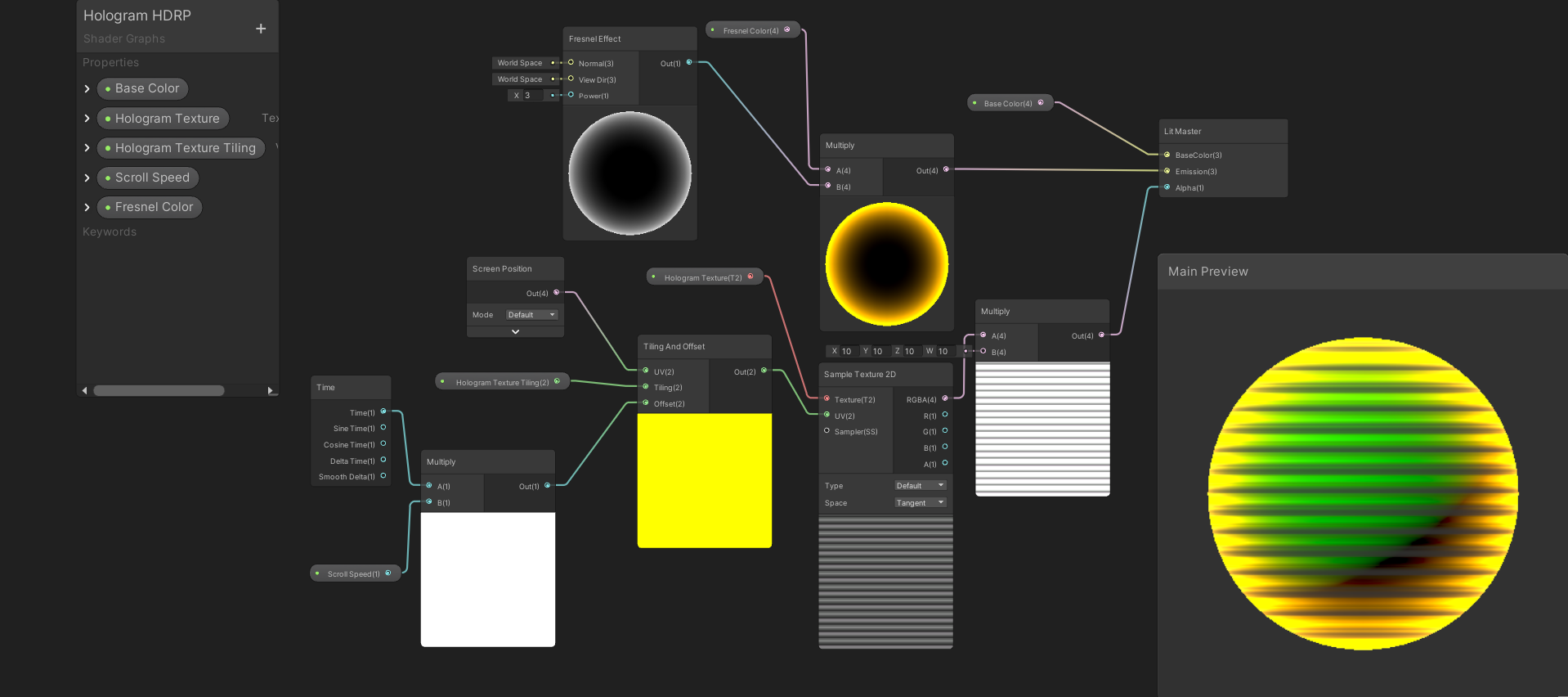Click the Emission(3) input port on Lit Master

[x=1167, y=171]
